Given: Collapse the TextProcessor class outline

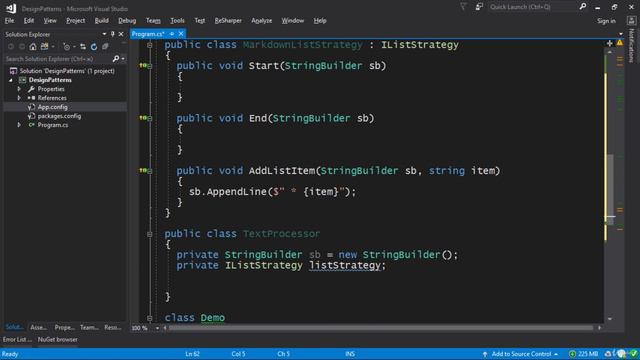Looking at the screenshot, I should pyautogui.click(x=150, y=234).
